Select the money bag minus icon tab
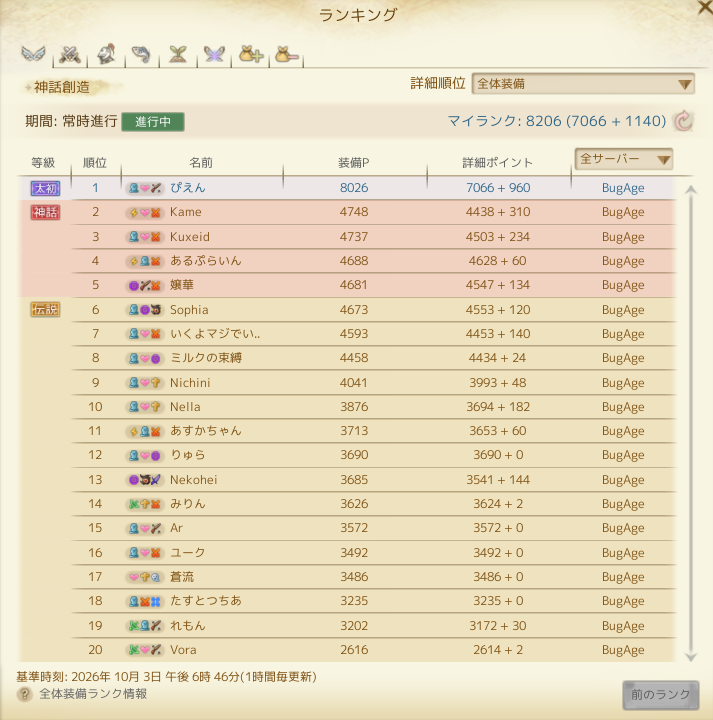 click(x=286, y=55)
